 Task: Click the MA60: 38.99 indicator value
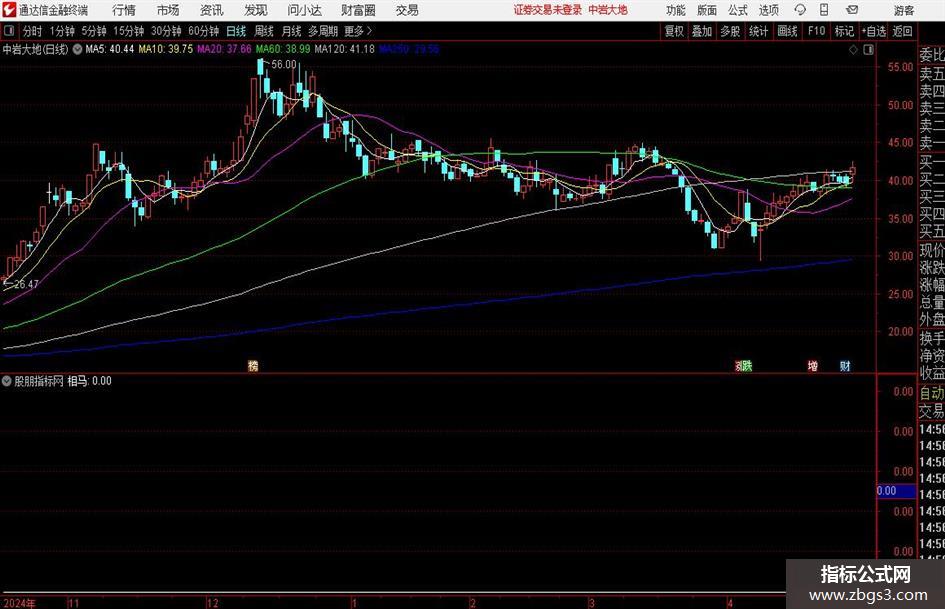pos(283,49)
